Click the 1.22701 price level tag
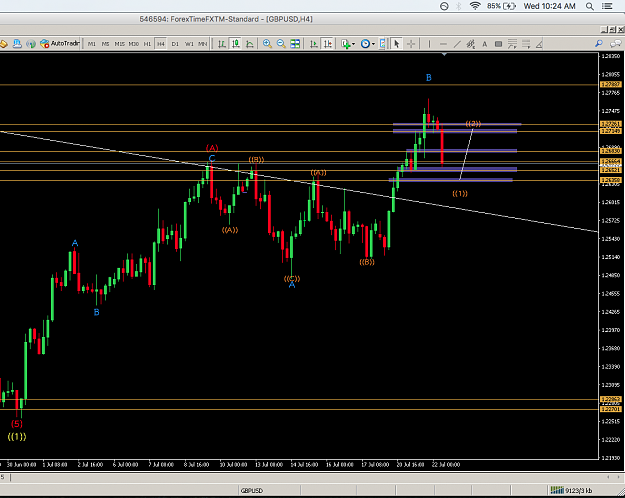This screenshot has width=625, height=498. point(611,409)
